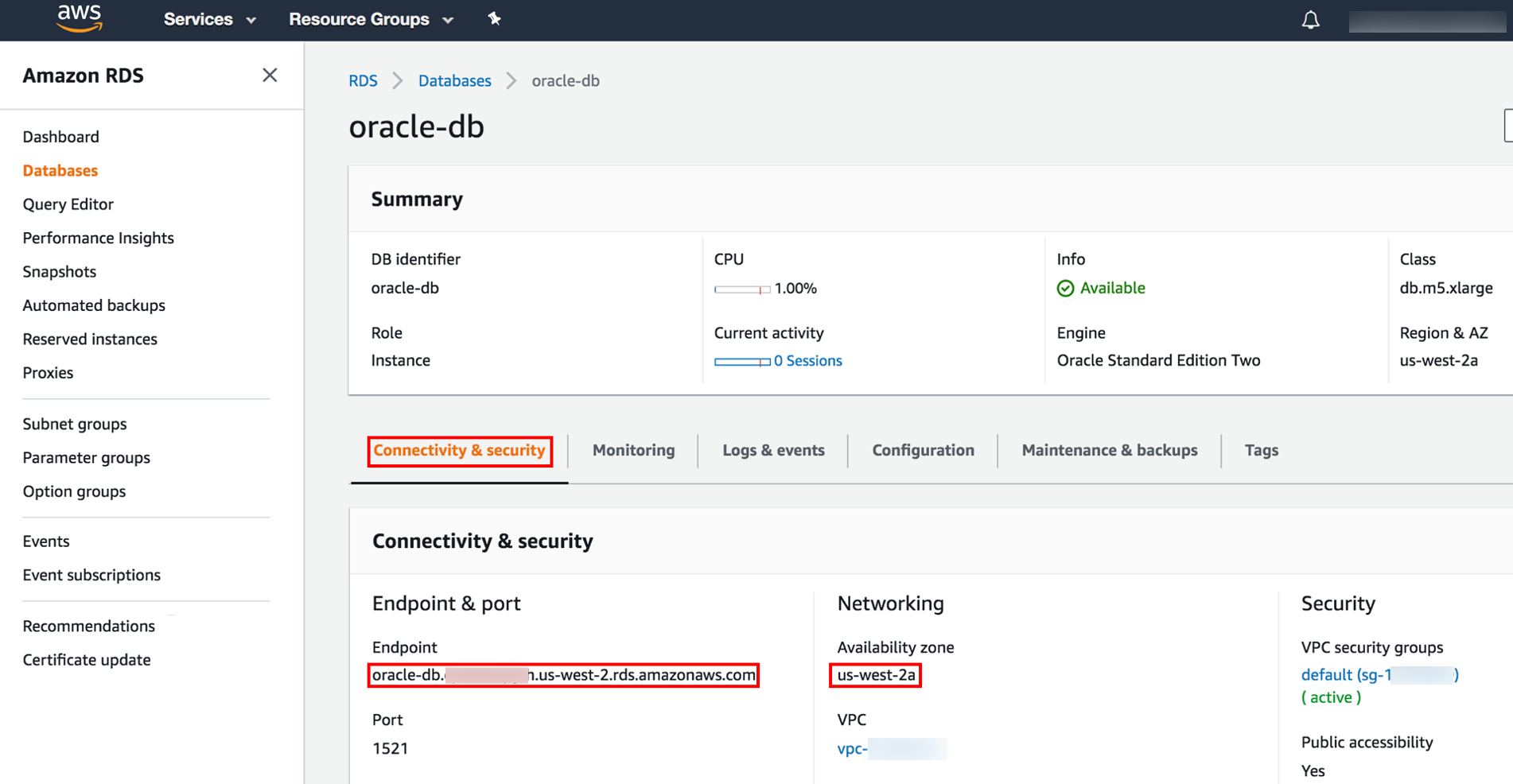Select the DB identifier value oracle-db

pyautogui.click(x=405, y=289)
